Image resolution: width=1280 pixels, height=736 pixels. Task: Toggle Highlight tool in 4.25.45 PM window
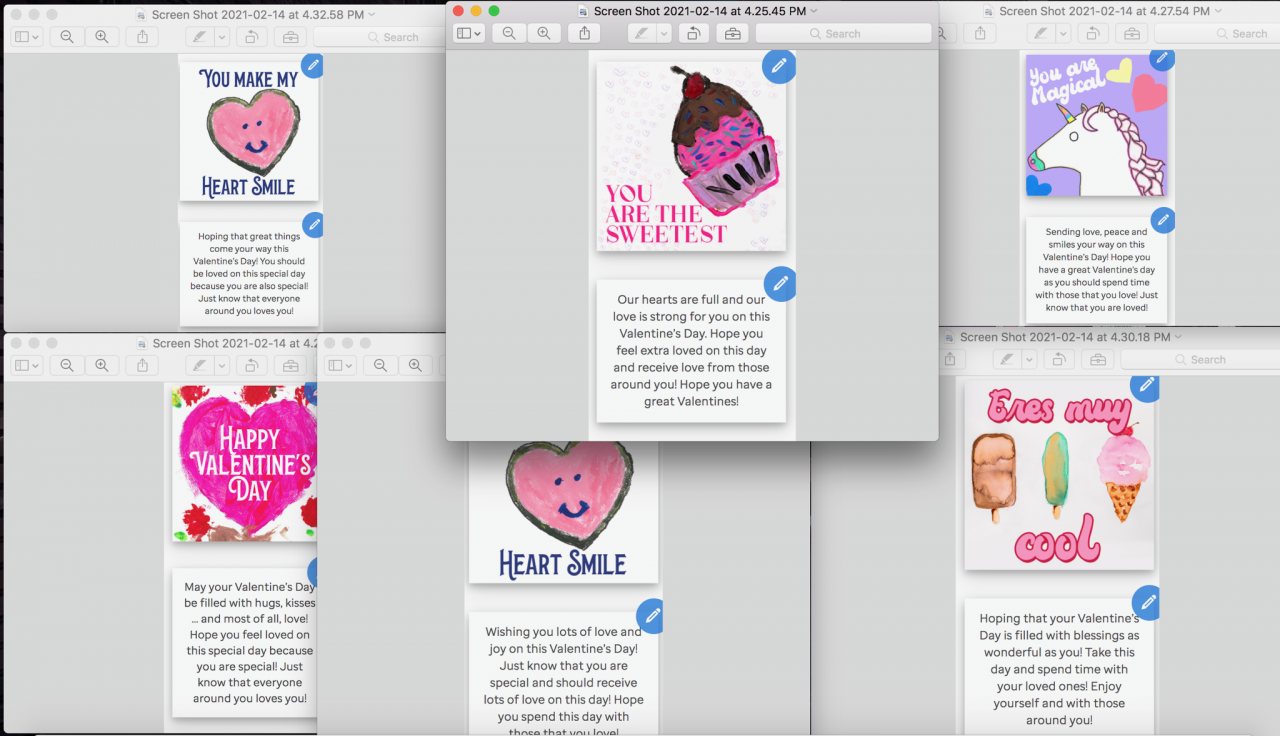642,33
